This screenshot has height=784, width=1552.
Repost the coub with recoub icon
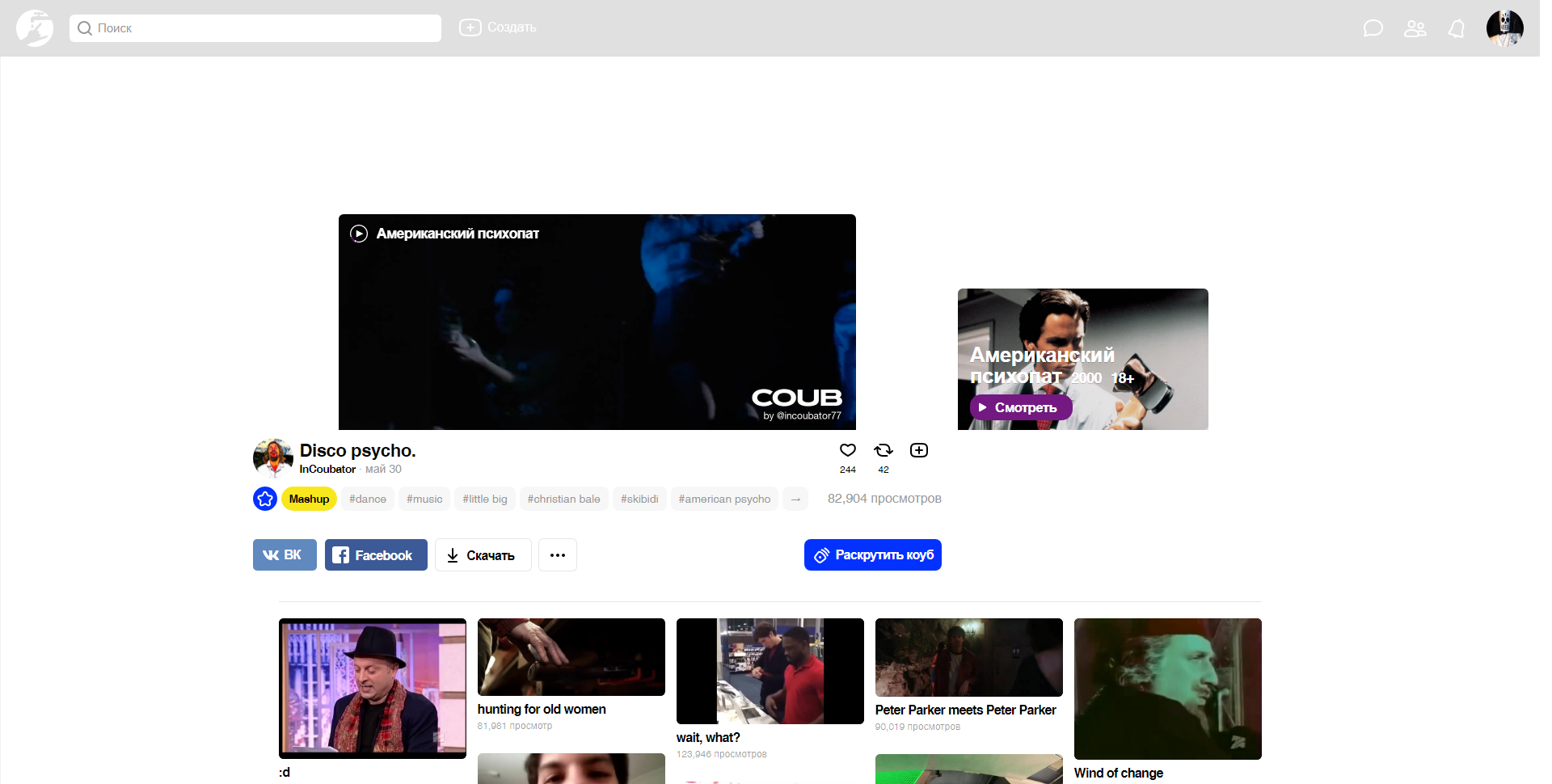click(883, 451)
